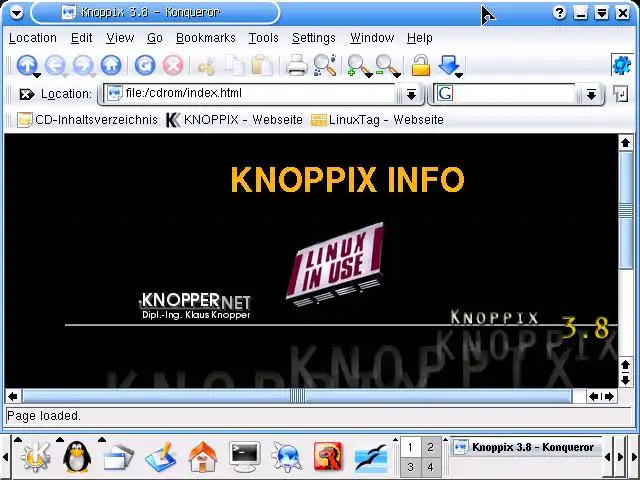Click in the file:/cdrom/index.html location field
The width and height of the screenshot is (640, 480).
coord(249,93)
